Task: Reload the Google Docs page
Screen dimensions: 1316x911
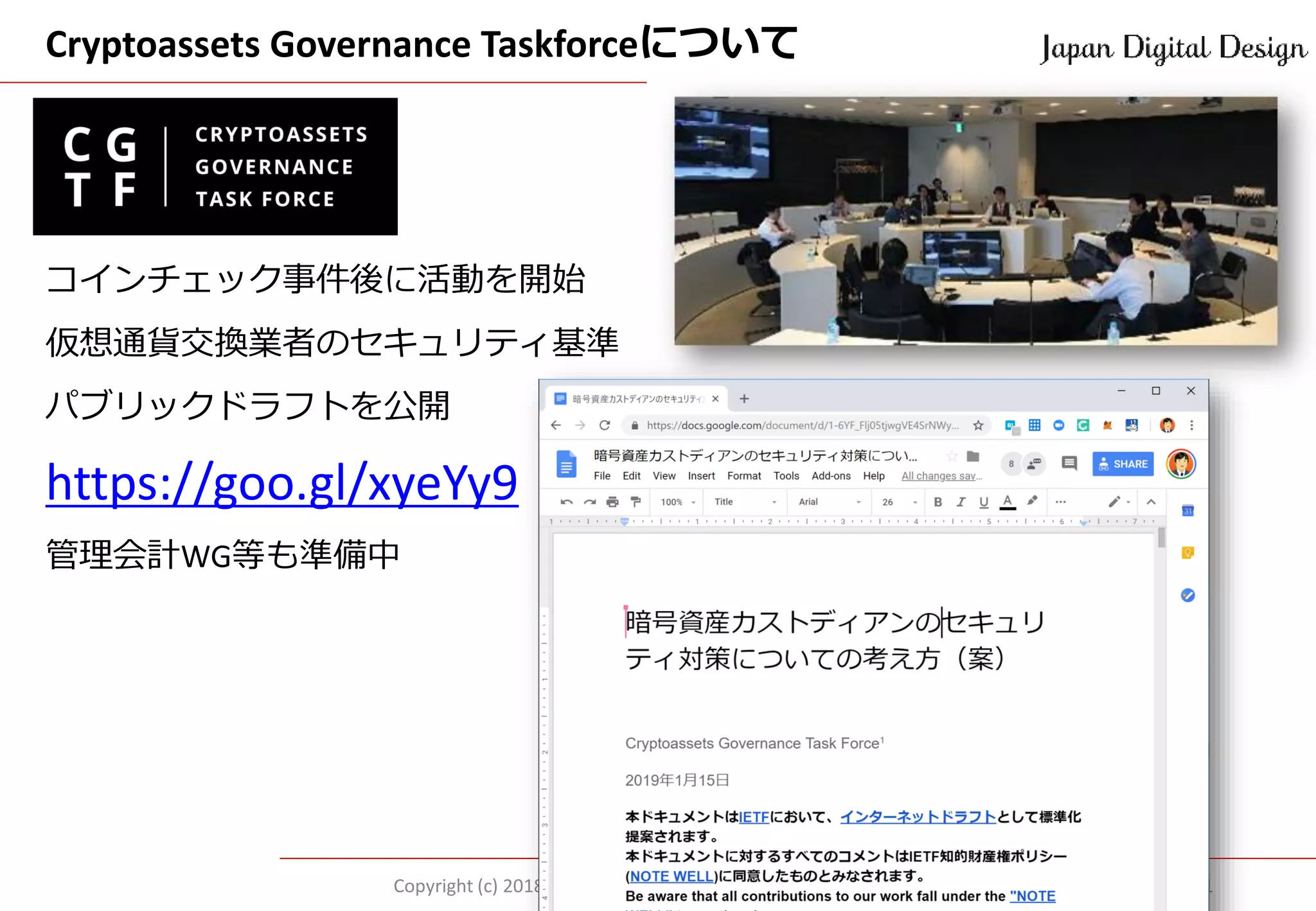Action: pyautogui.click(x=605, y=425)
